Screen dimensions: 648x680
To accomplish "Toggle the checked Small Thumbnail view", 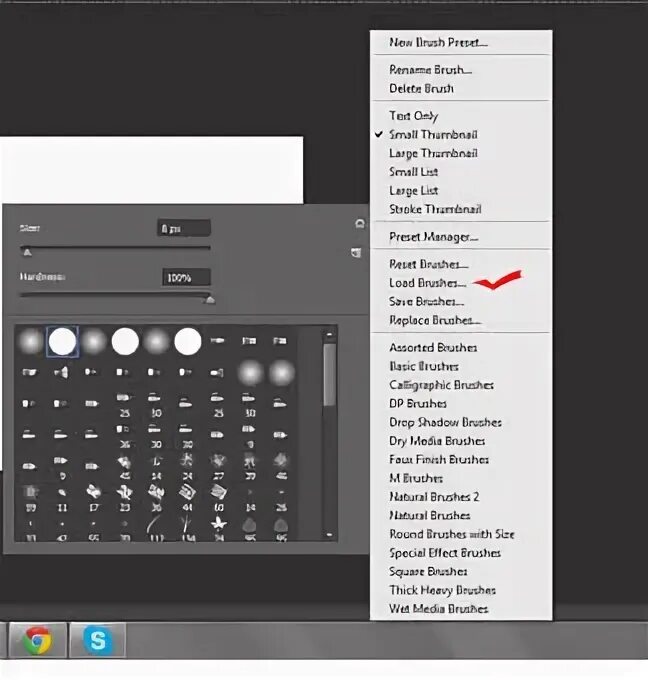I will (433, 134).
